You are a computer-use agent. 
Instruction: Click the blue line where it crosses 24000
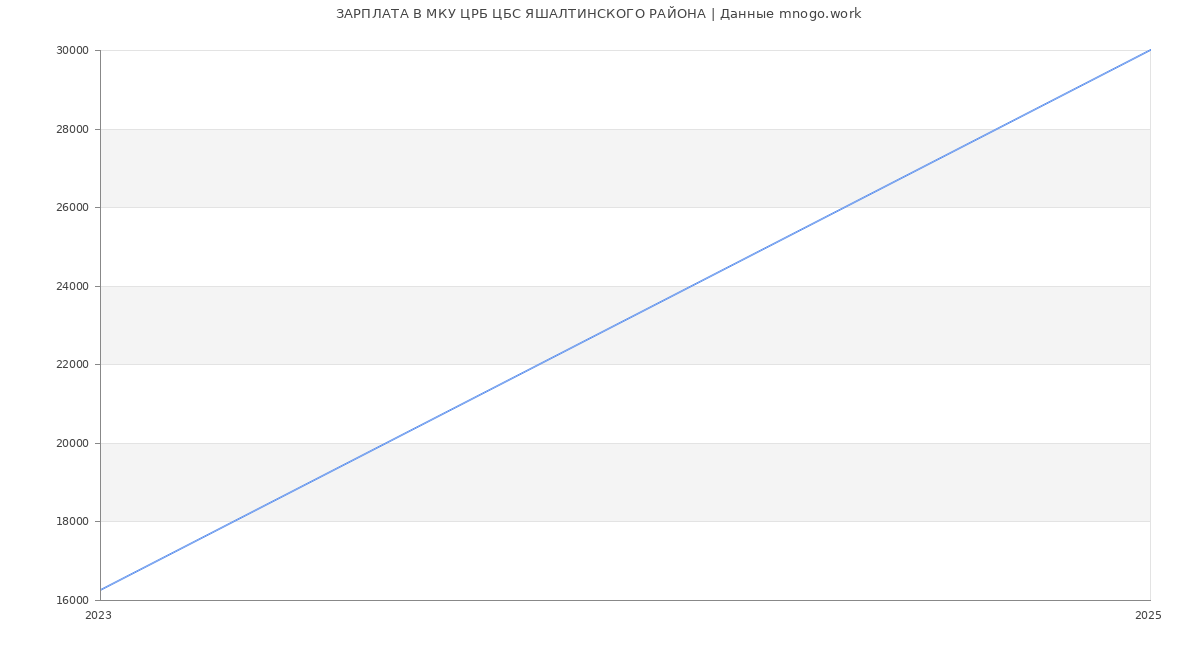[692, 286]
